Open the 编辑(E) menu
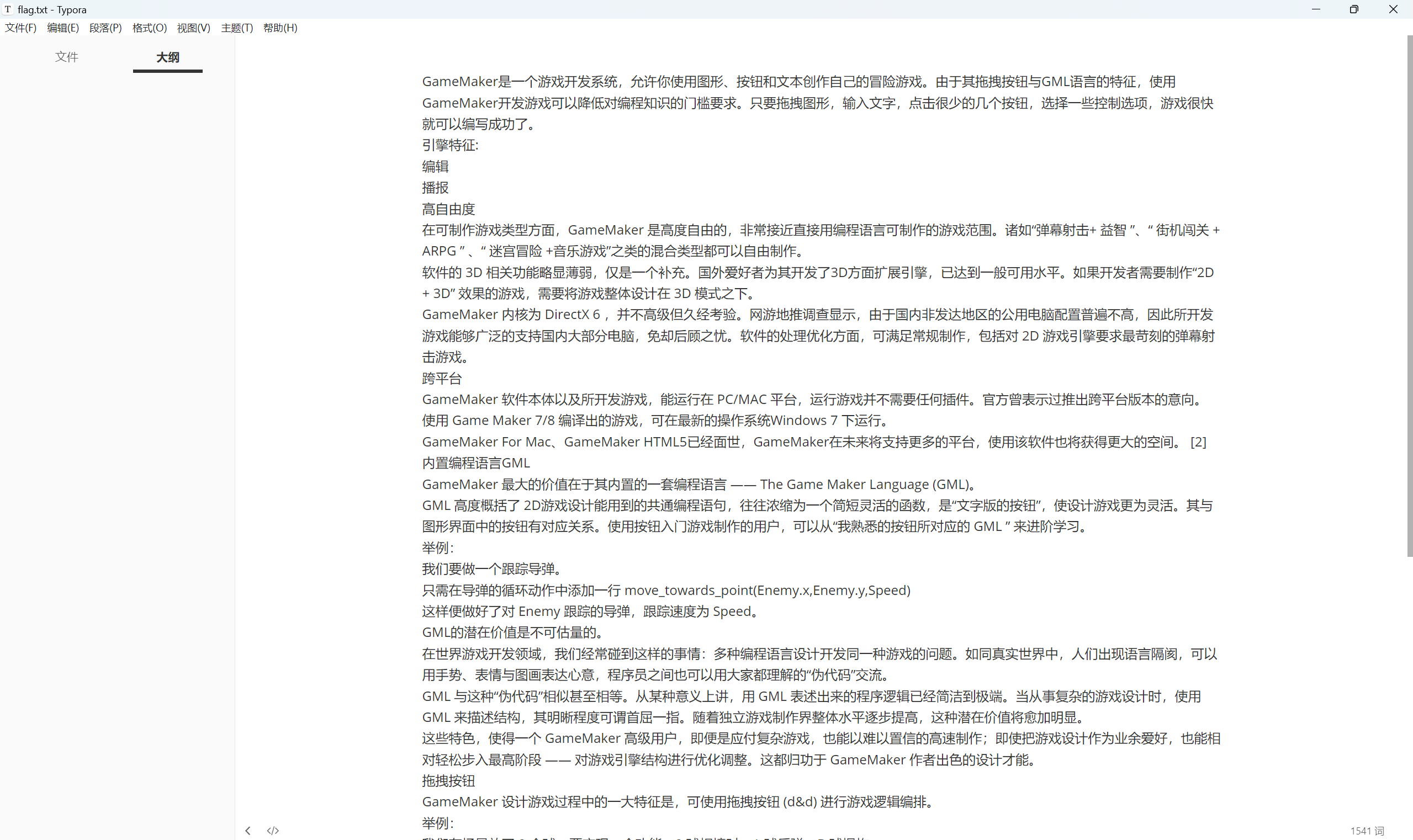 coord(63,28)
